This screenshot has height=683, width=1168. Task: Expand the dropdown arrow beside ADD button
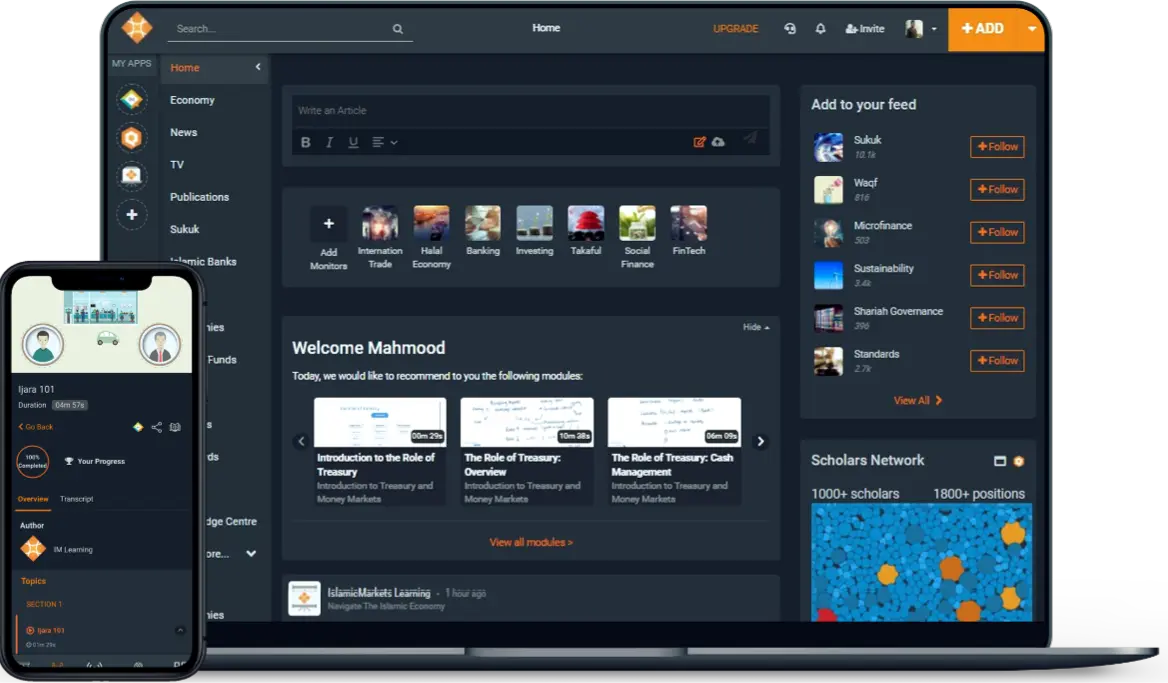pos(1032,29)
